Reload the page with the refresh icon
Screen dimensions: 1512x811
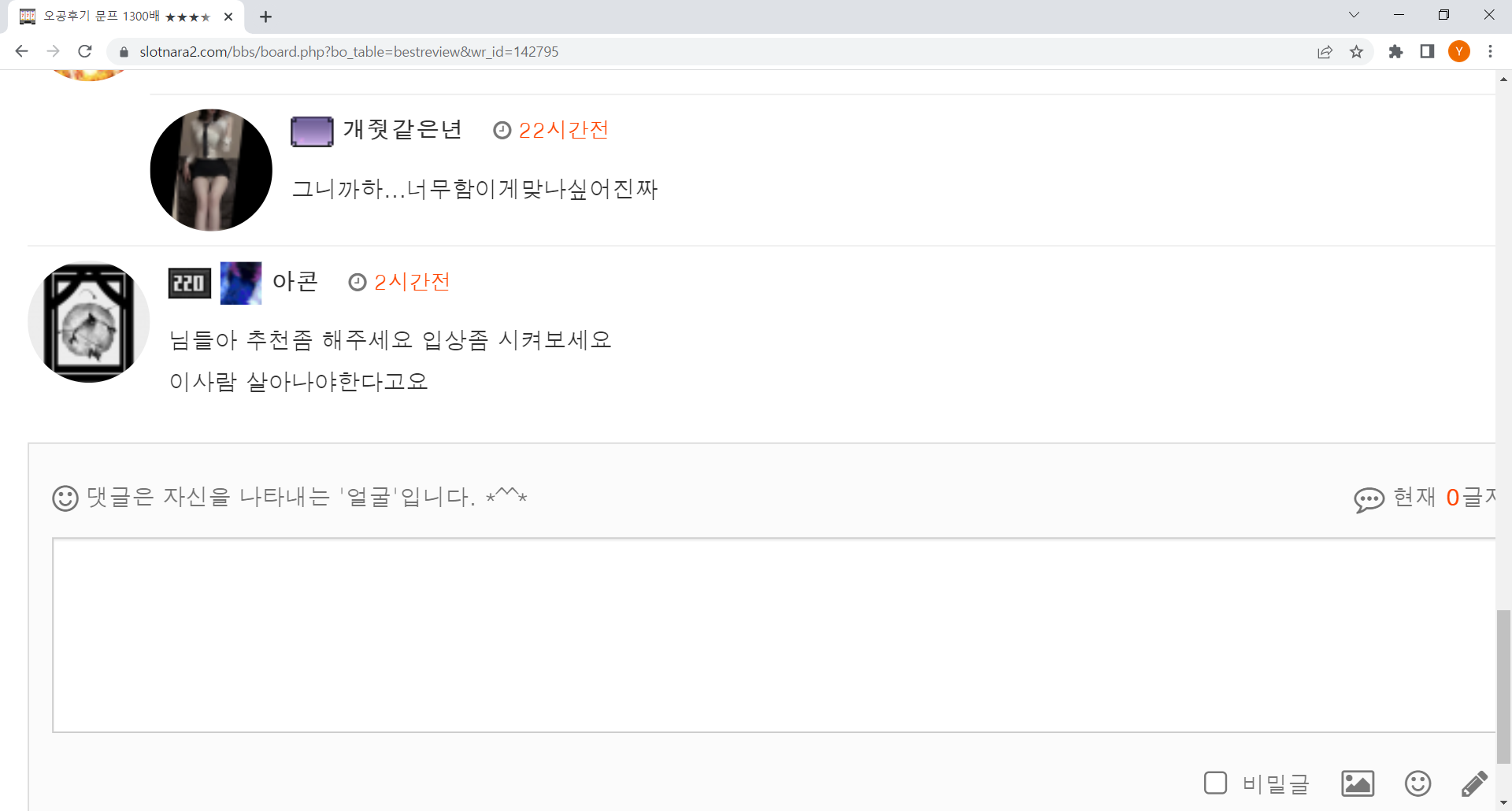(x=85, y=51)
